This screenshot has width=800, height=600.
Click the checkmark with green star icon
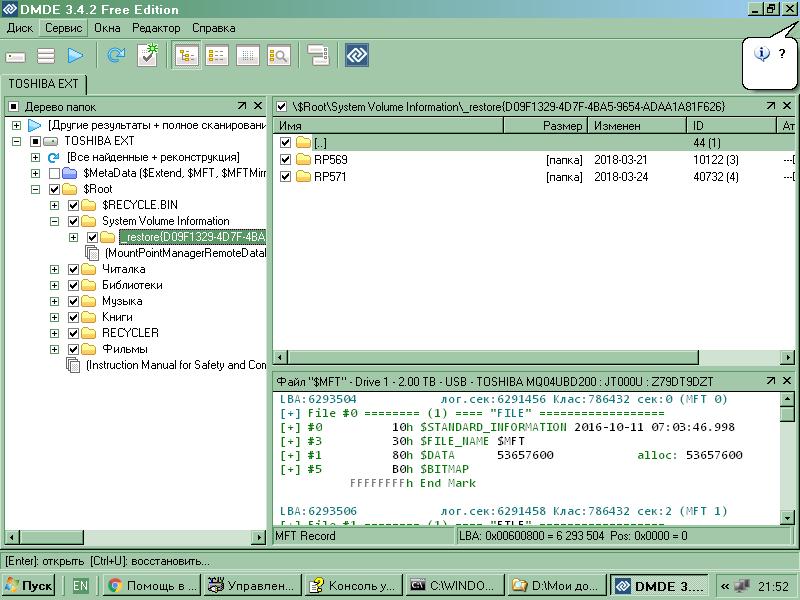click(x=147, y=55)
